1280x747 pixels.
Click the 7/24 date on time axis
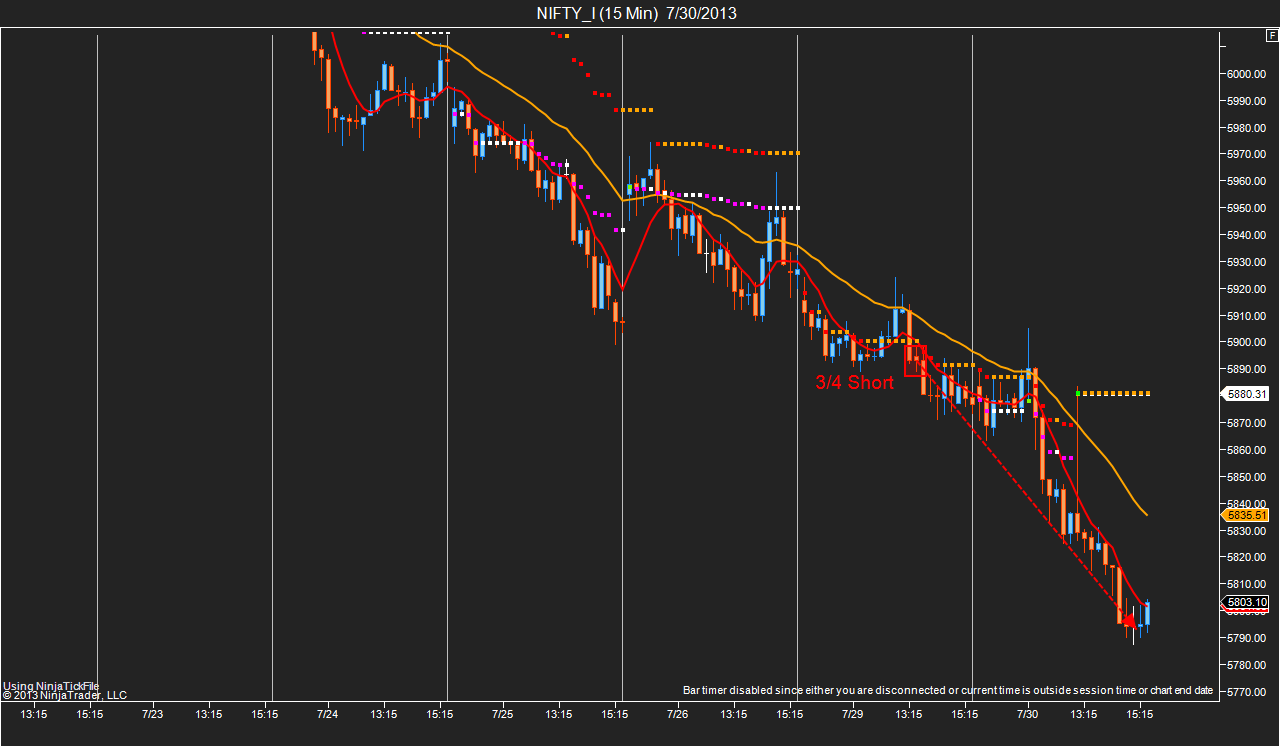pyautogui.click(x=327, y=715)
